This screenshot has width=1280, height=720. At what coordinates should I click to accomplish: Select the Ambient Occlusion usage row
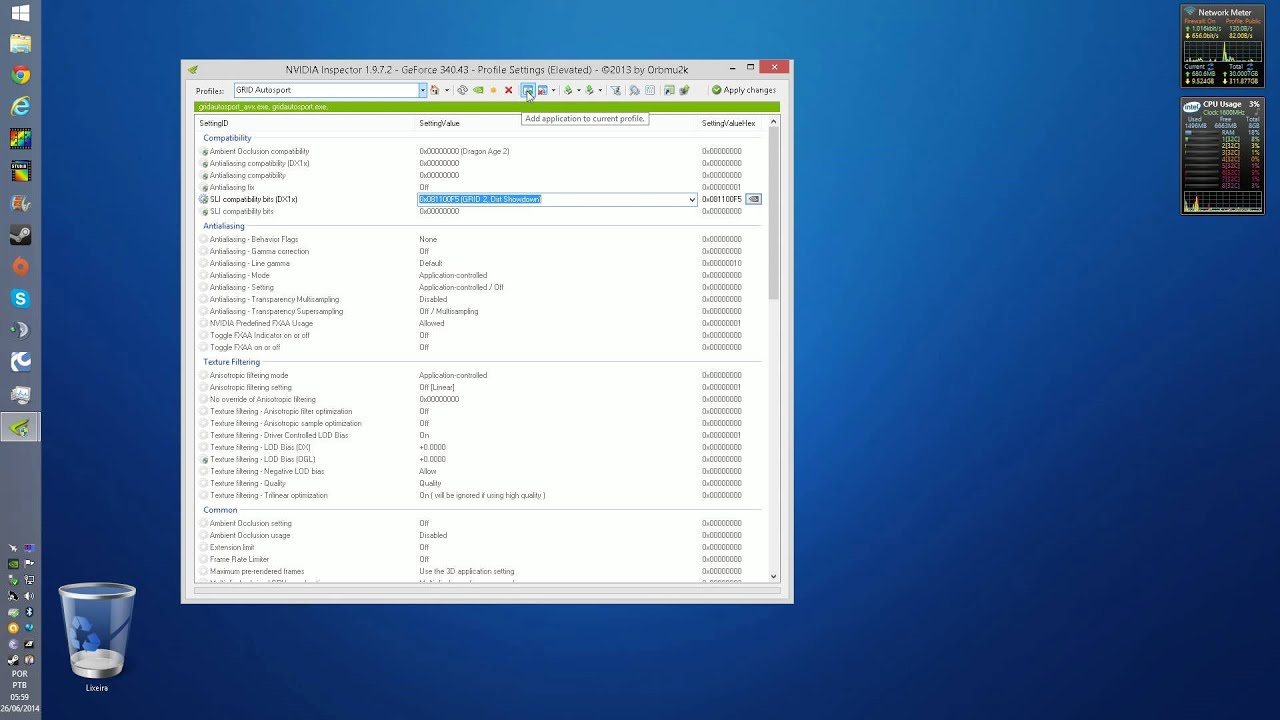click(x=481, y=535)
